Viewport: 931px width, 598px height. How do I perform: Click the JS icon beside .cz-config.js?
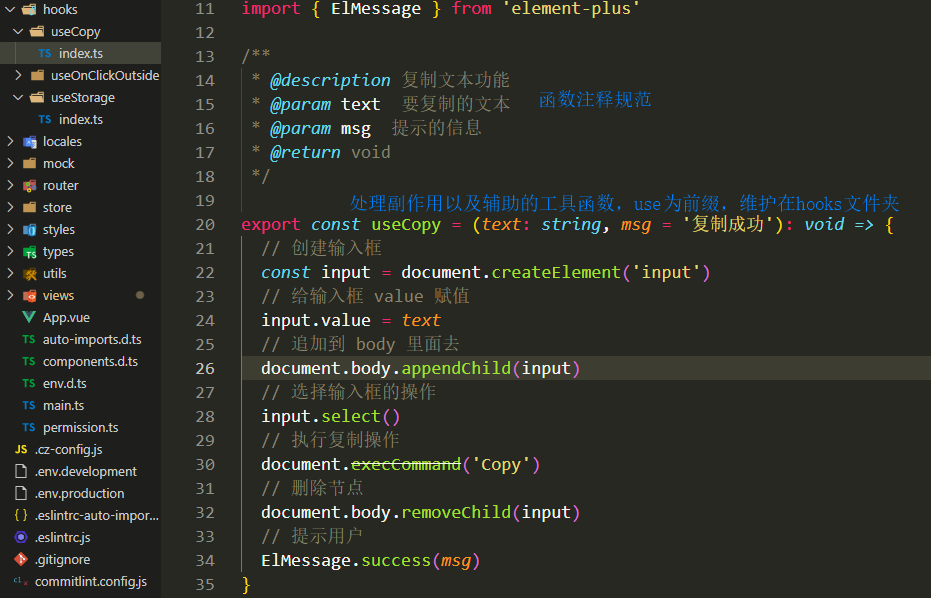click(x=21, y=450)
